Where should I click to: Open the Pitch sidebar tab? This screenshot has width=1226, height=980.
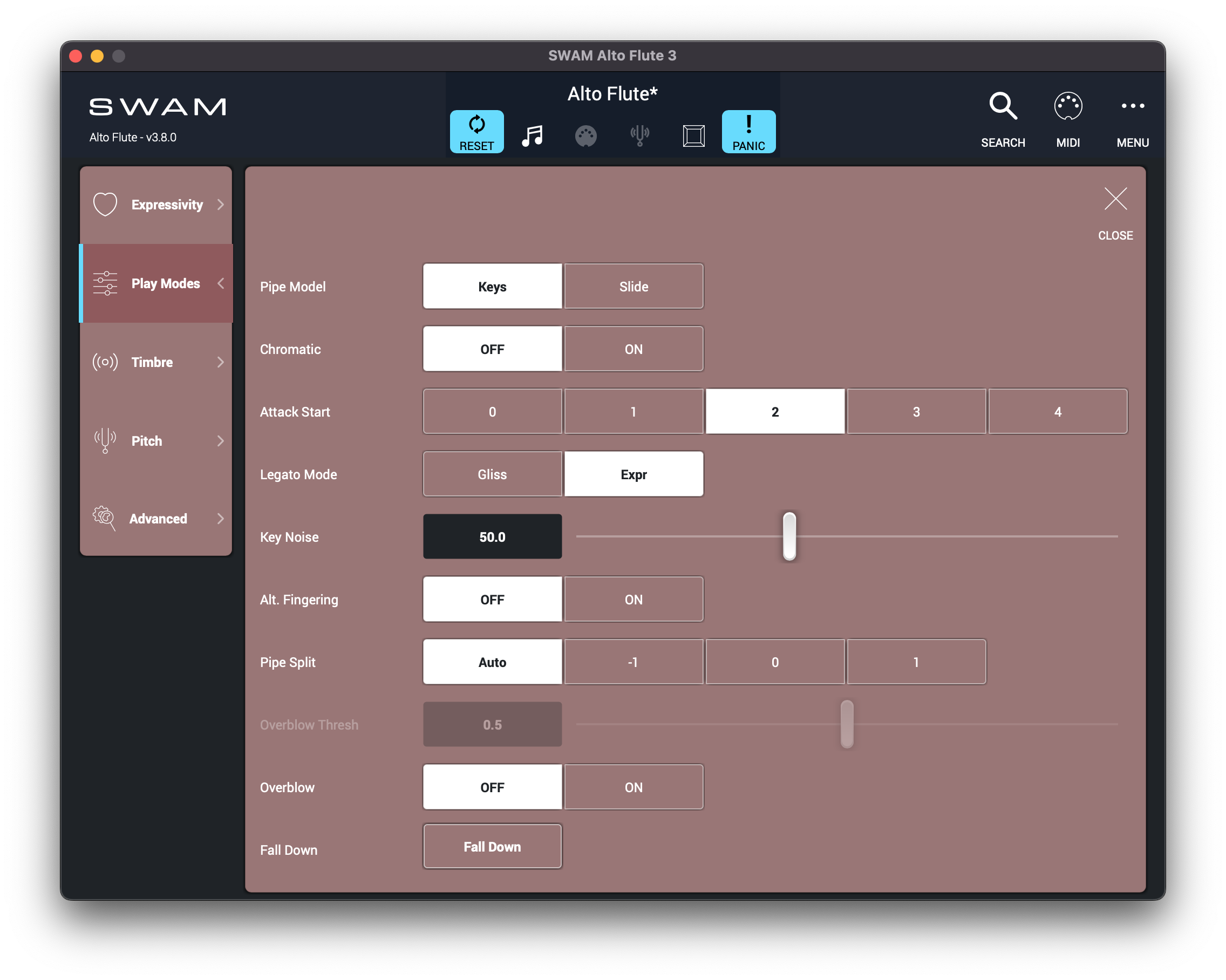(x=147, y=441)
